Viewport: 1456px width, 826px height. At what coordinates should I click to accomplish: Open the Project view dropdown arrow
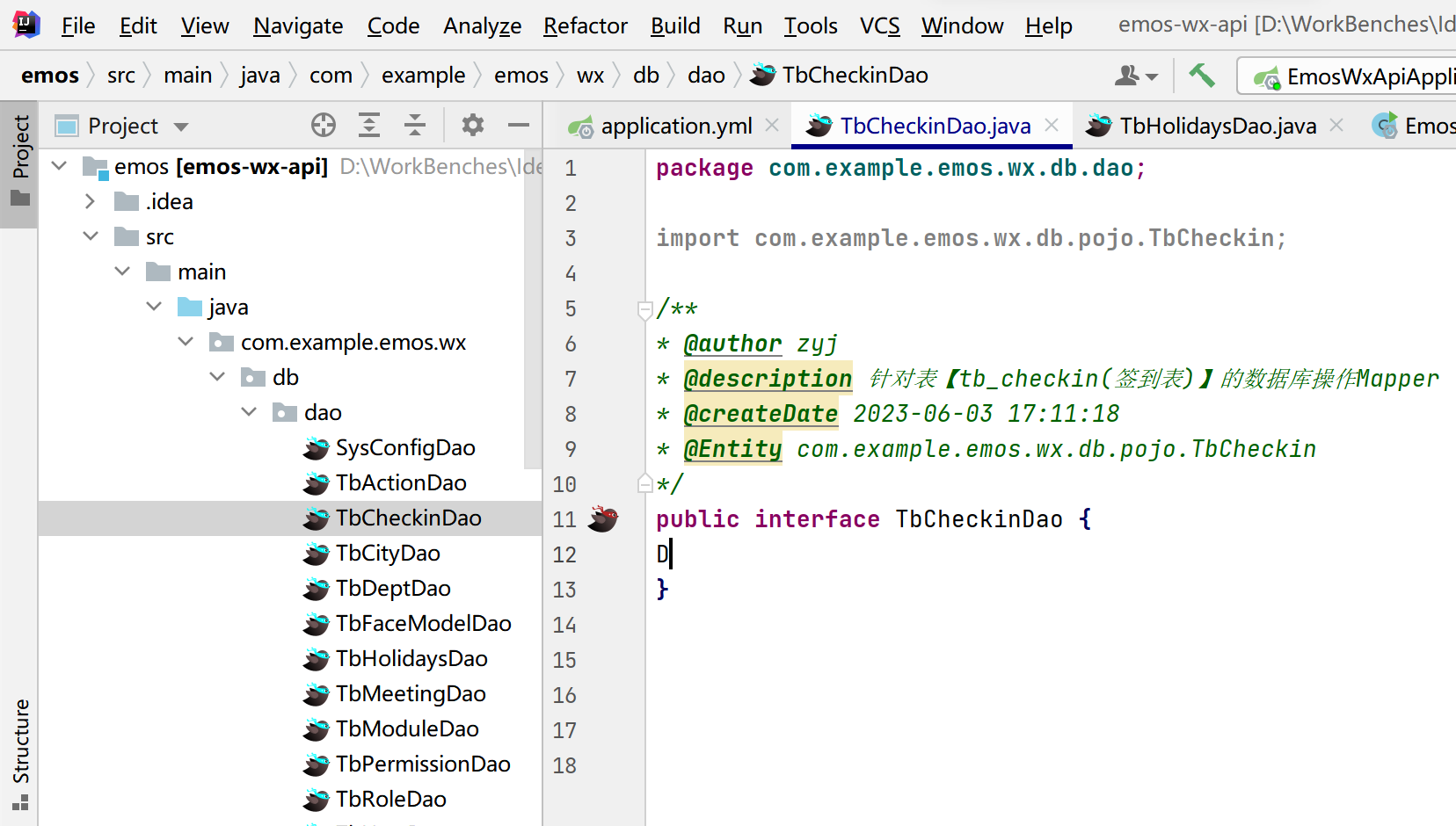tap(181, 127)
